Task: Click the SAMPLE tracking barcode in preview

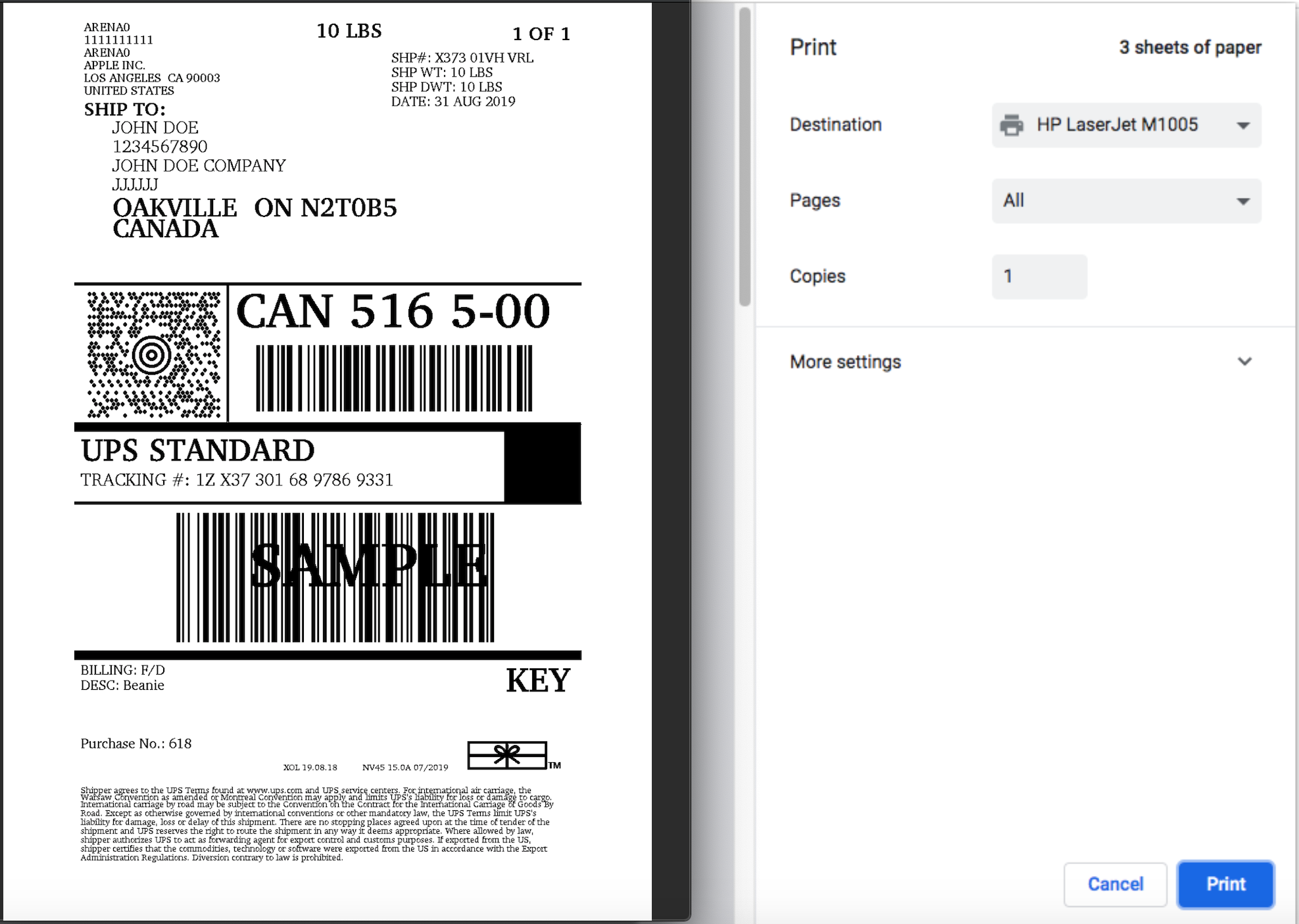Action: [x=335, y=577]
